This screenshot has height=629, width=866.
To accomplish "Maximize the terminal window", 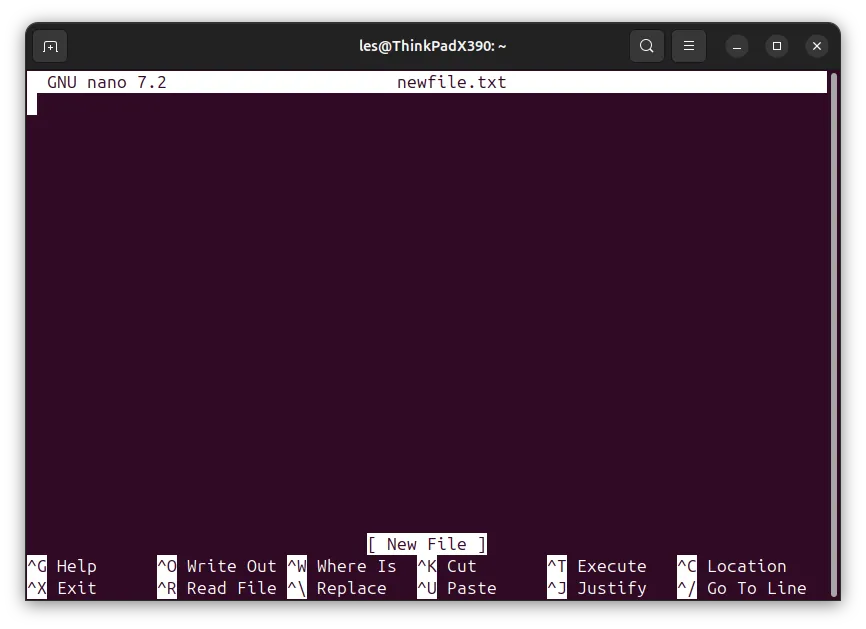I will 777,46.
